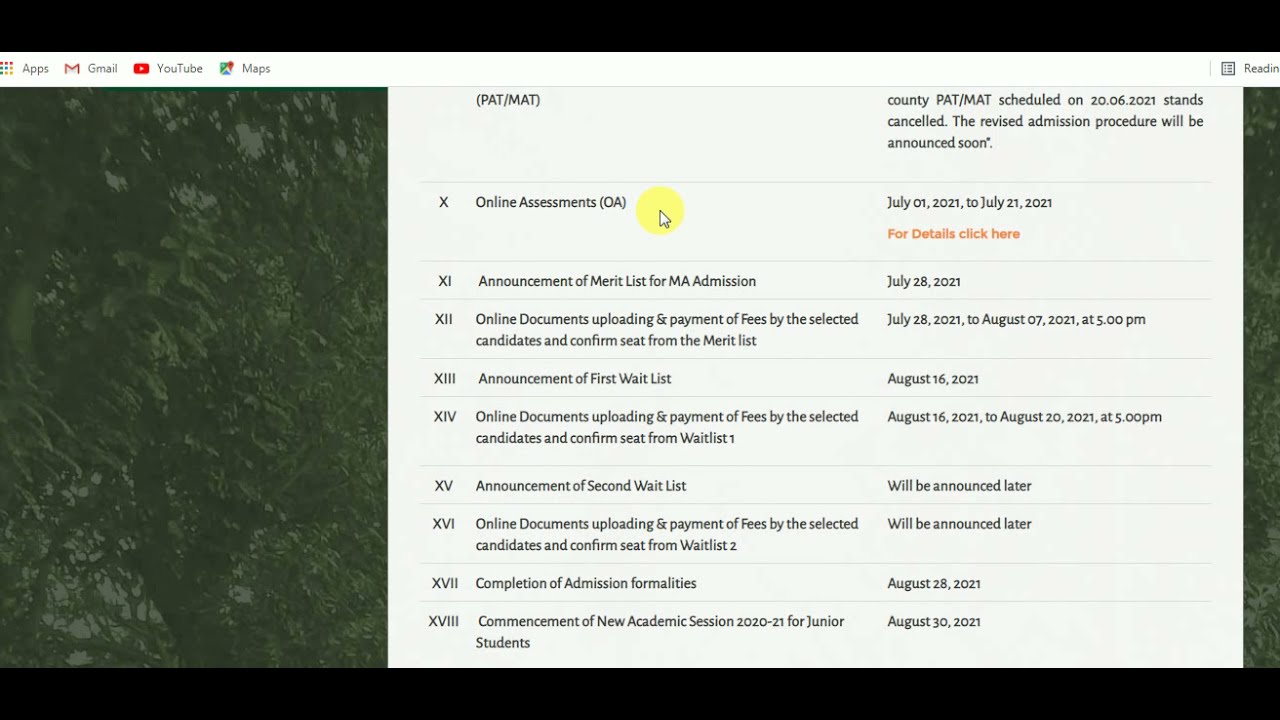1280x720 pixels.
Task: Click the row numeral 'XVII'
Action: [x=445, y=583]
